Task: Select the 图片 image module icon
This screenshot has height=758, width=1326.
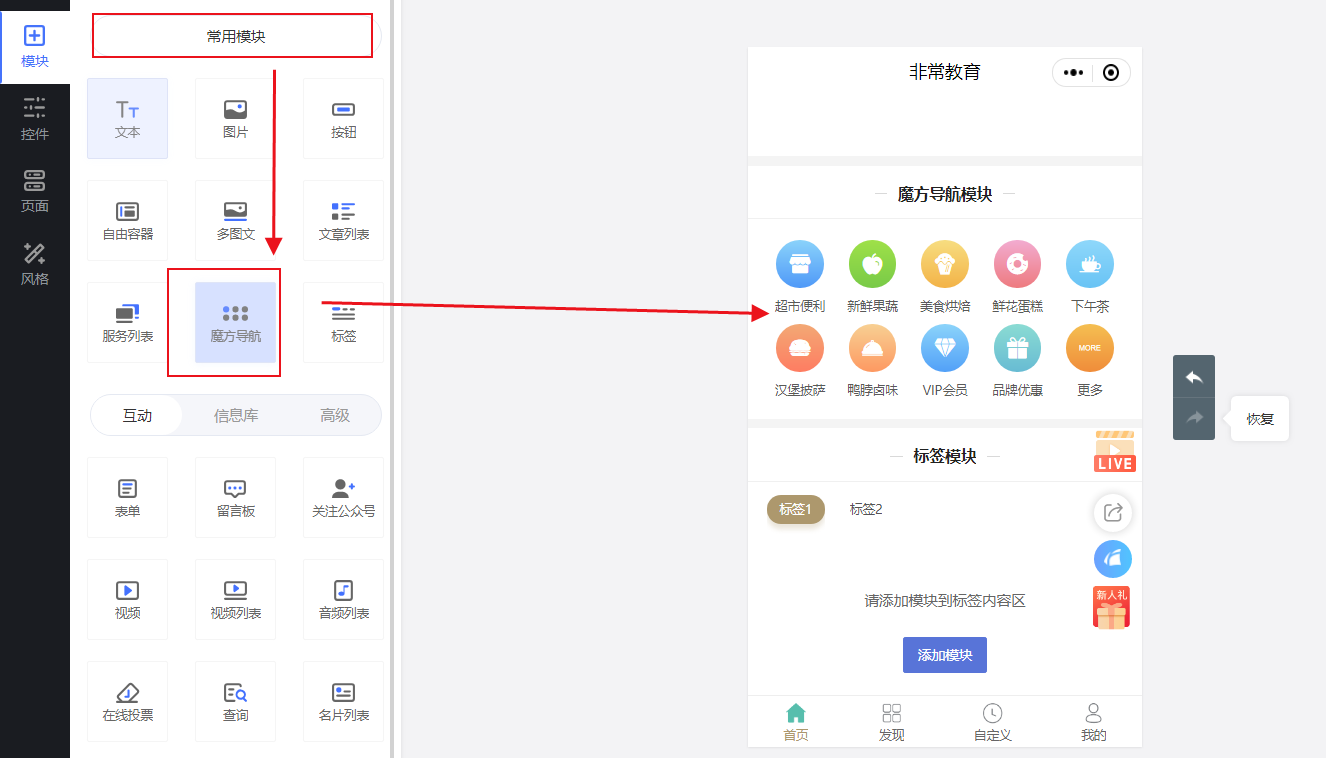Action: (x=235, y=117)
